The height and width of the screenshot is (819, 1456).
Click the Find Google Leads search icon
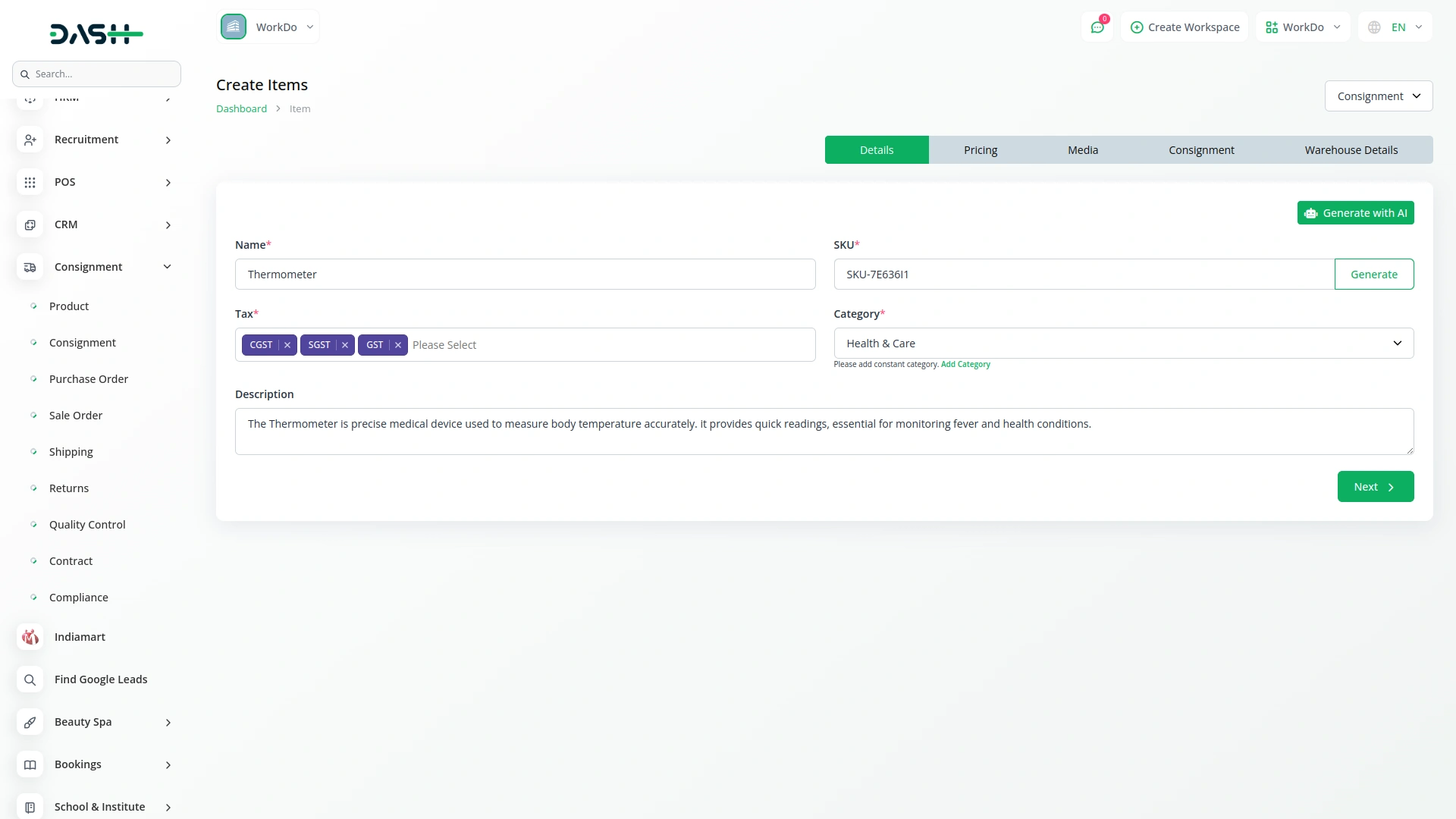tap(30, 679)
